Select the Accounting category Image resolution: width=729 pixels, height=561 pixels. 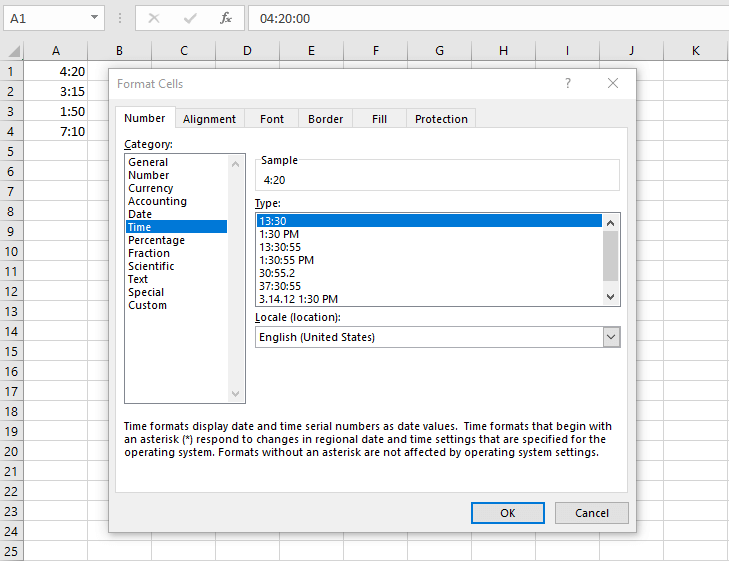177,201
